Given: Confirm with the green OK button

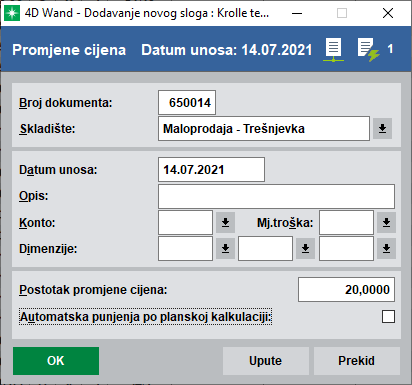Looking at the screenshot, I should [56, 361].
